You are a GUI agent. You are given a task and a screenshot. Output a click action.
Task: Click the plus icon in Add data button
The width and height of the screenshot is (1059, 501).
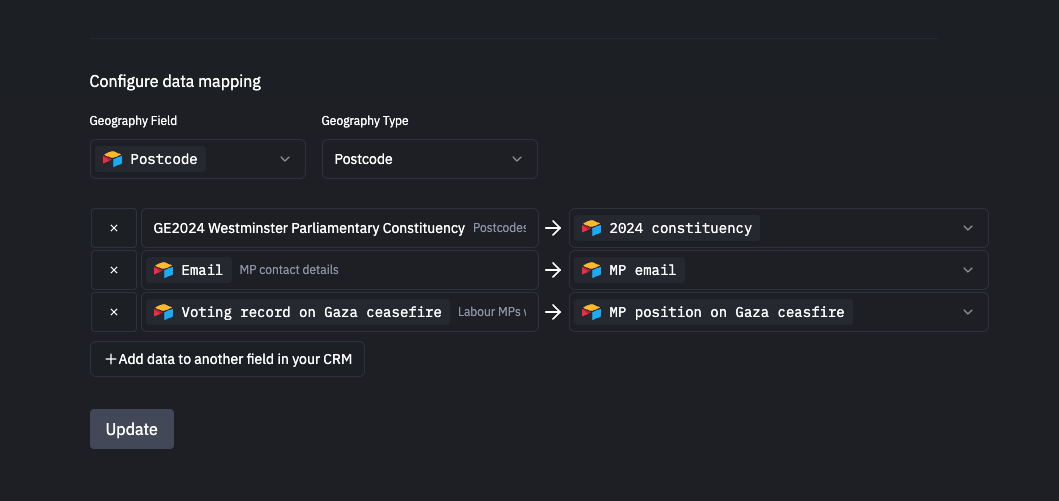[110, 359]
